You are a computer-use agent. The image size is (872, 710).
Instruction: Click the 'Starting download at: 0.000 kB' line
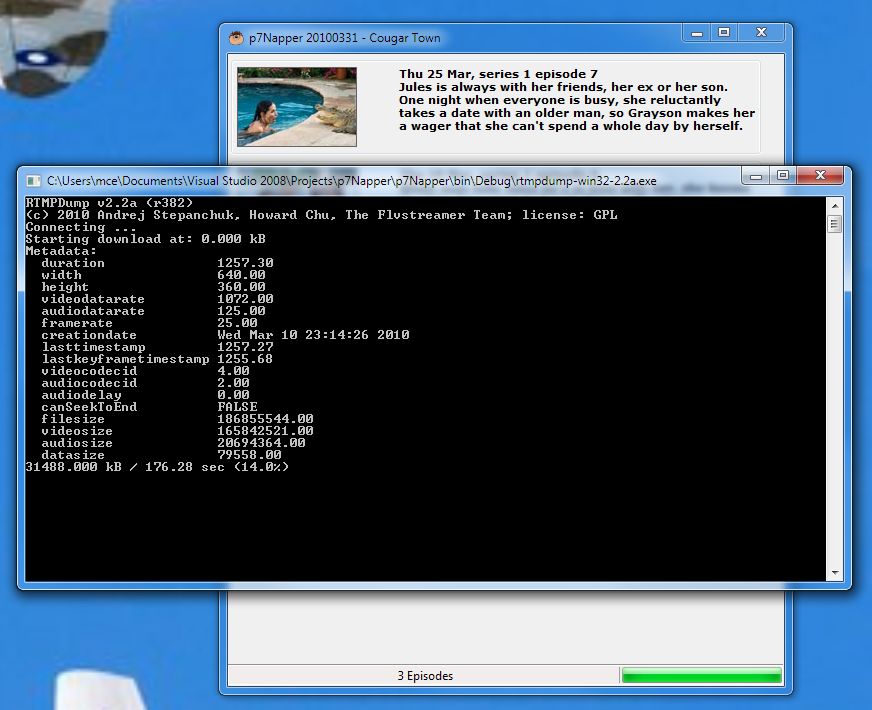click(x=145, y=239)
